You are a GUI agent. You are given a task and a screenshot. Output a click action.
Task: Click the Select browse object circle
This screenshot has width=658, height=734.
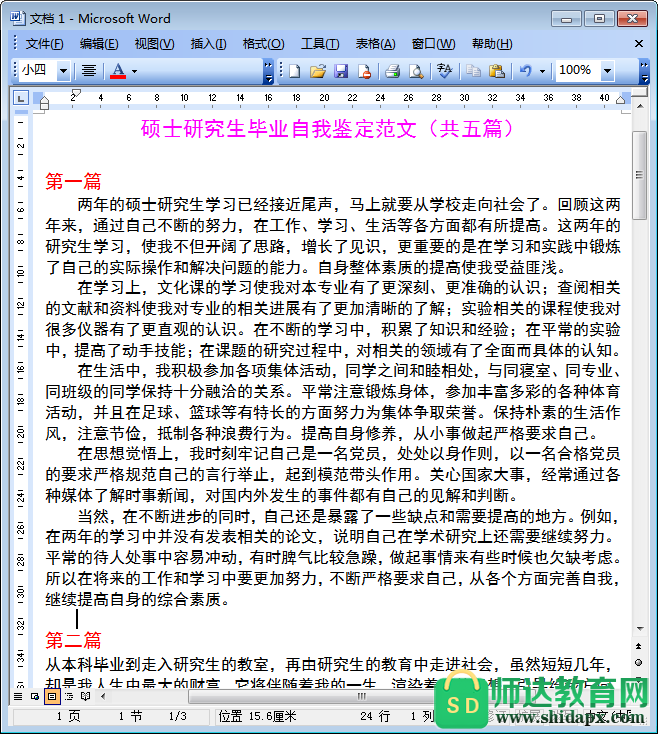point(639,662)
